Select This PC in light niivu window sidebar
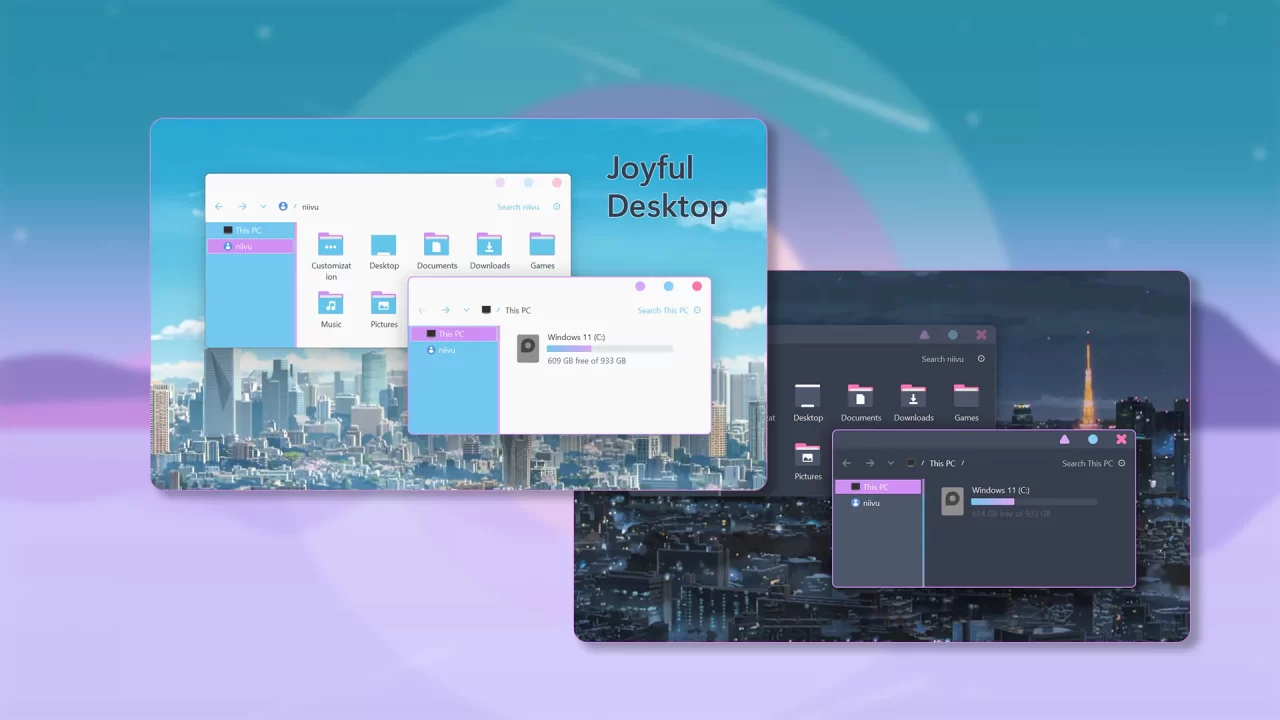 tap(251, 230)
